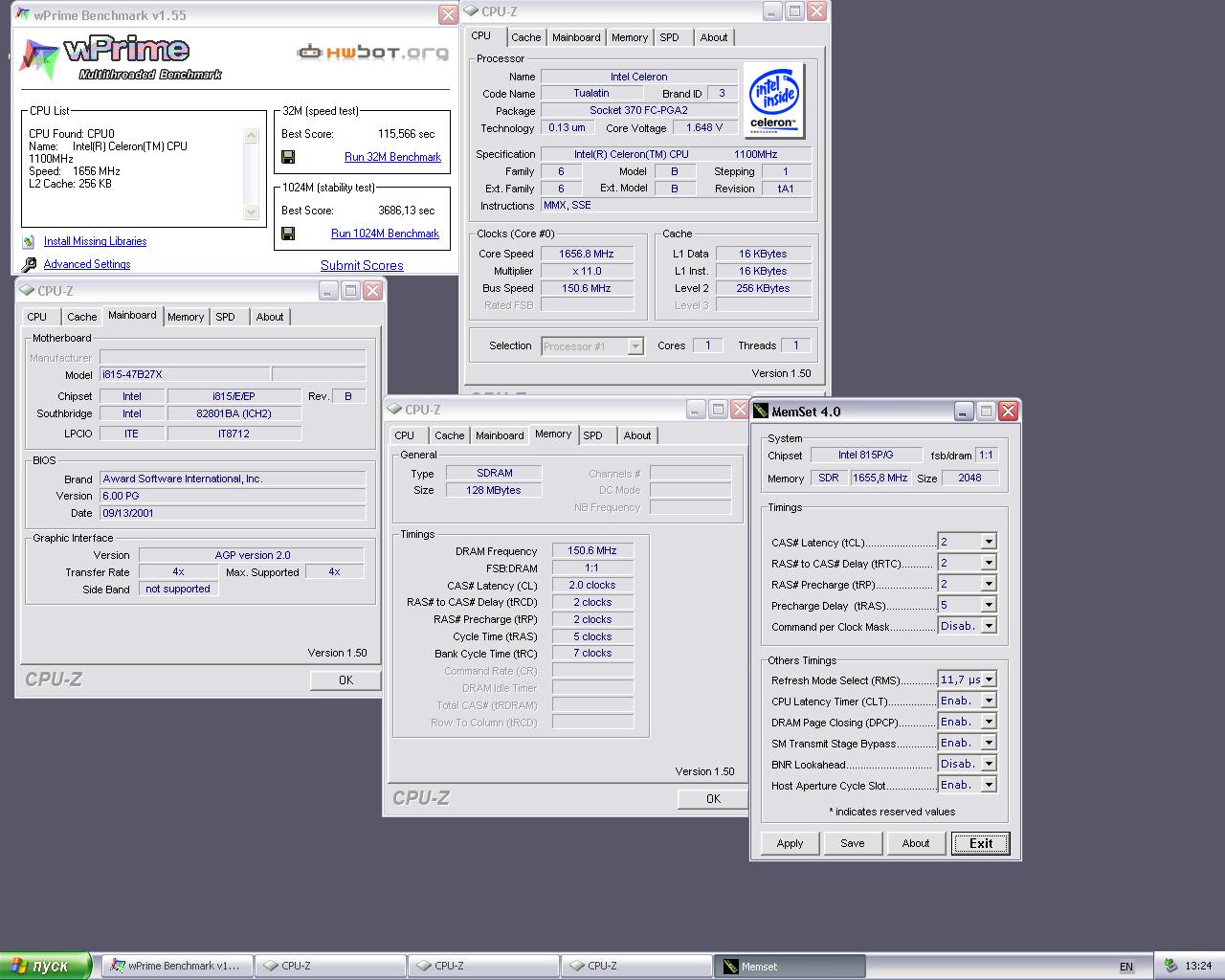Viewport: 1225px width, 980px height.
Task: Click the Intel Inside Celeron logo
Action: (x=773, y=100)
